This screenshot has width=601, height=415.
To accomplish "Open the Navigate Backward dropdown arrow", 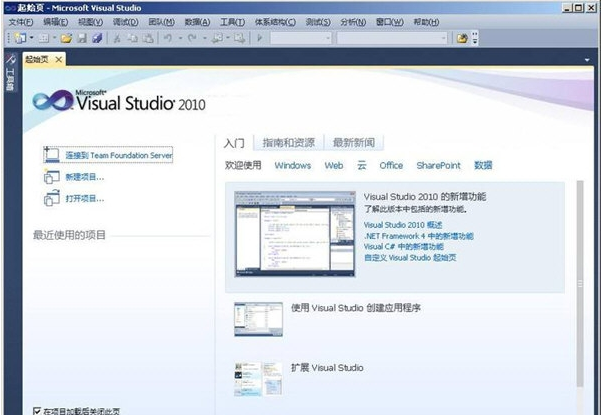I will click(x=228, y=38).
